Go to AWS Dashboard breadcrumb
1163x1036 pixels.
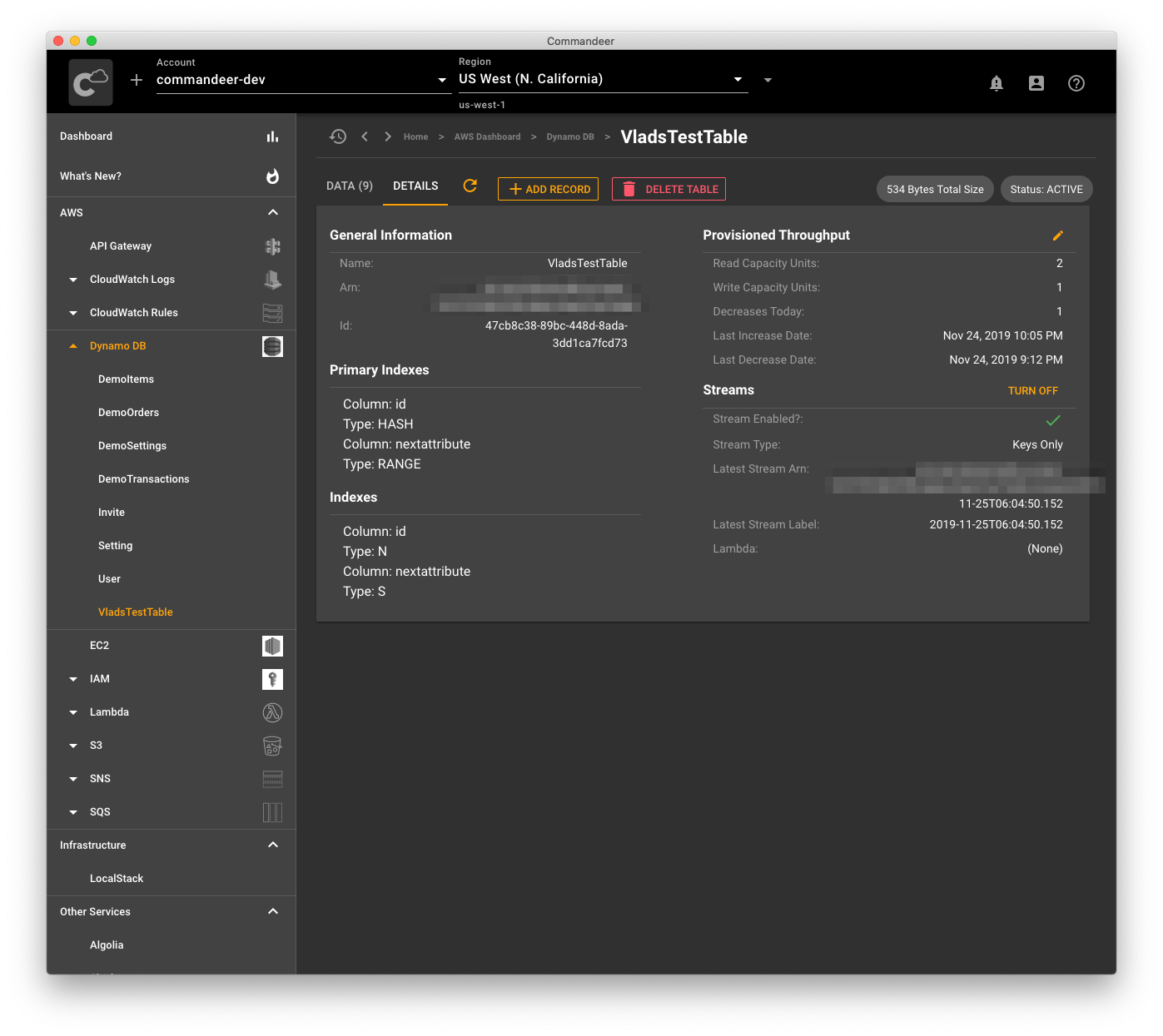(x=487, y=136)
